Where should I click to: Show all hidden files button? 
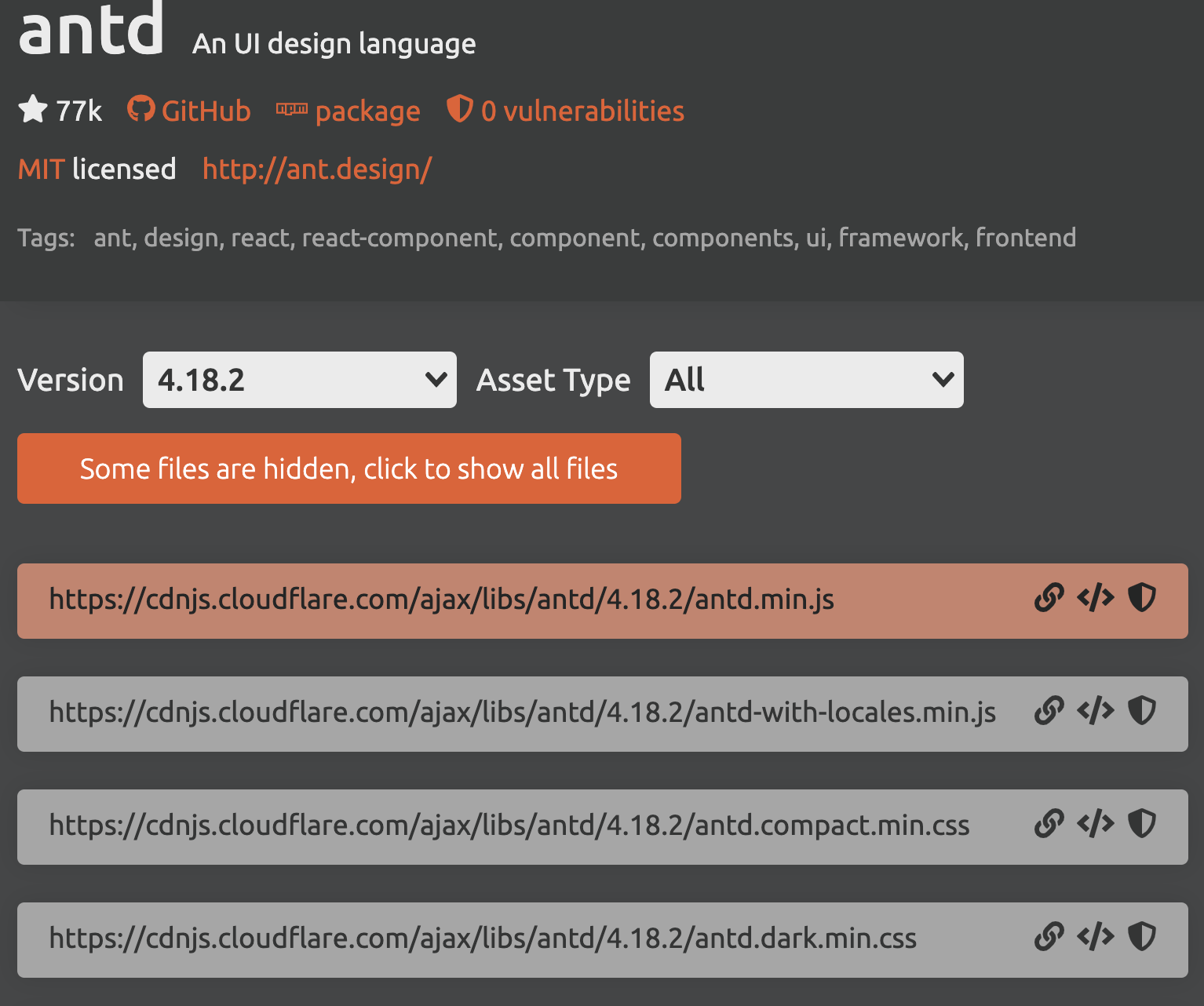pyautogui.click(x=349, y=468)
